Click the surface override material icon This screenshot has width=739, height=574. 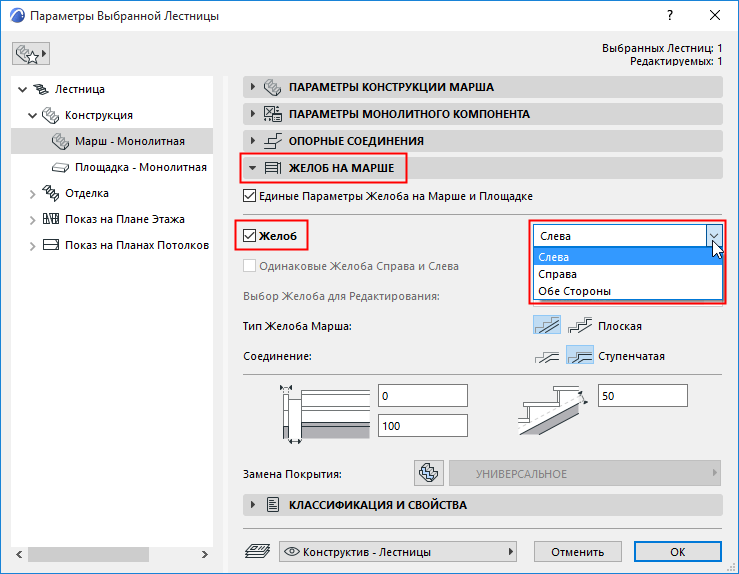click(429, 473)
